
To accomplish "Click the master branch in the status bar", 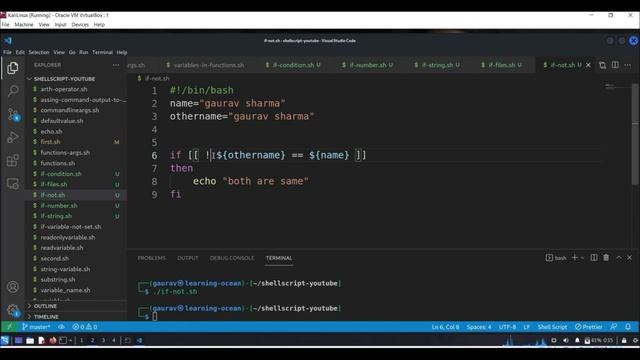I will tap(36, 327).
